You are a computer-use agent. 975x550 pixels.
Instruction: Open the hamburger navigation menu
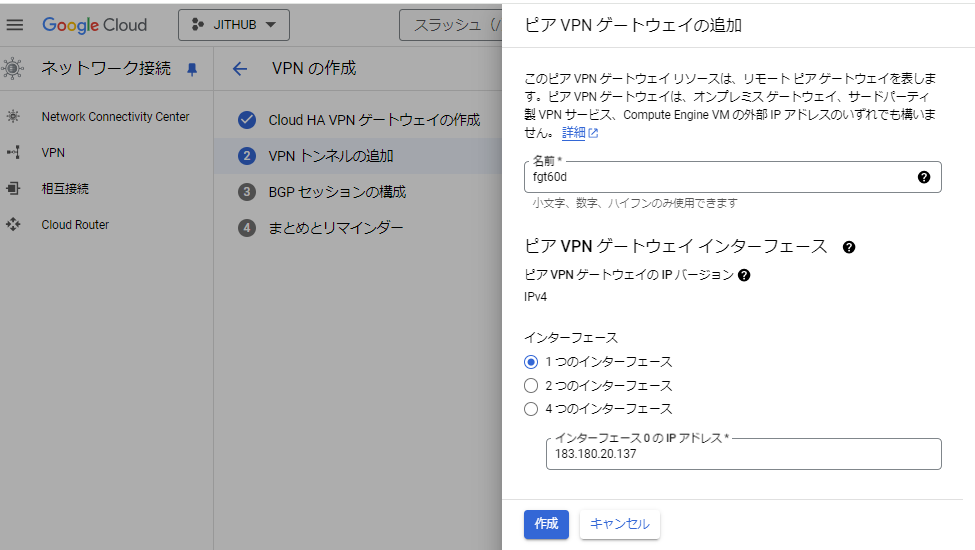14,25
